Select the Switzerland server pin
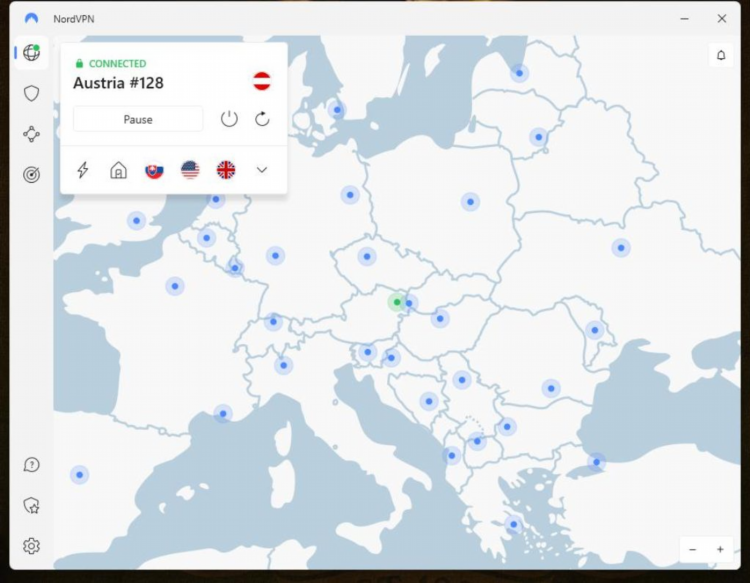 pyautogui.click(x=273, y=322)
